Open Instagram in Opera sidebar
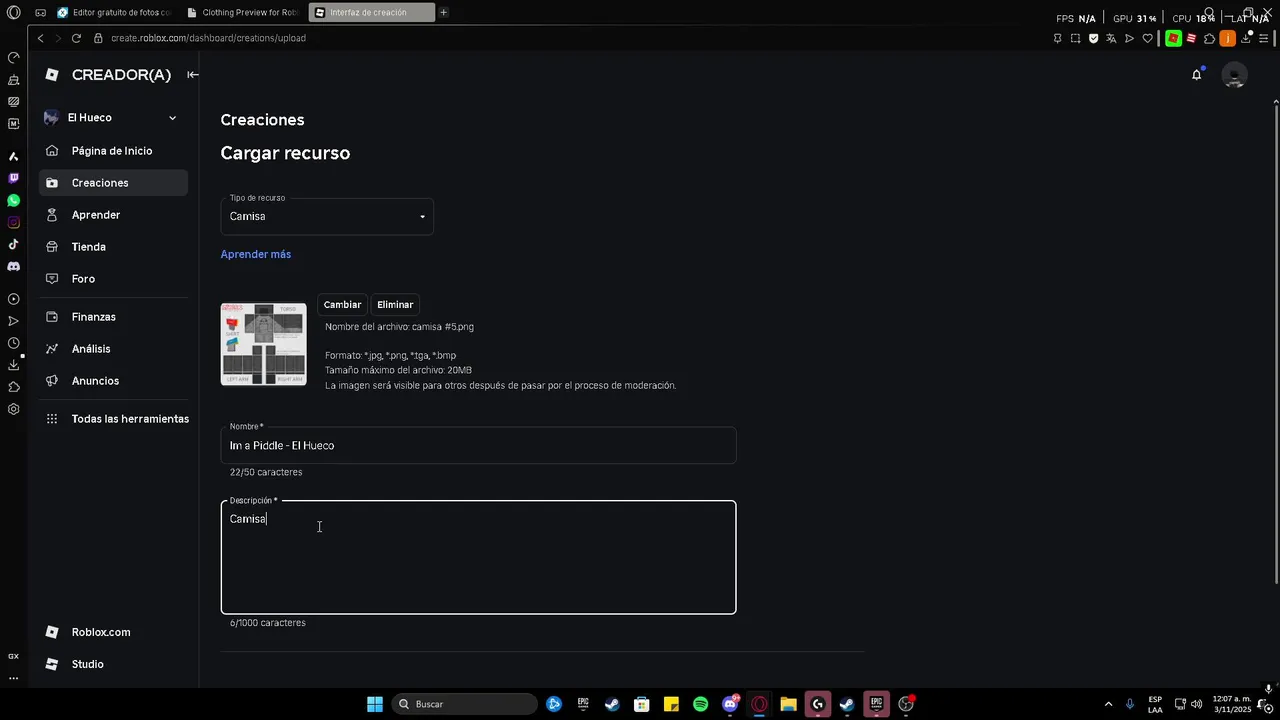1280x720 pixels. click(13, 223)
